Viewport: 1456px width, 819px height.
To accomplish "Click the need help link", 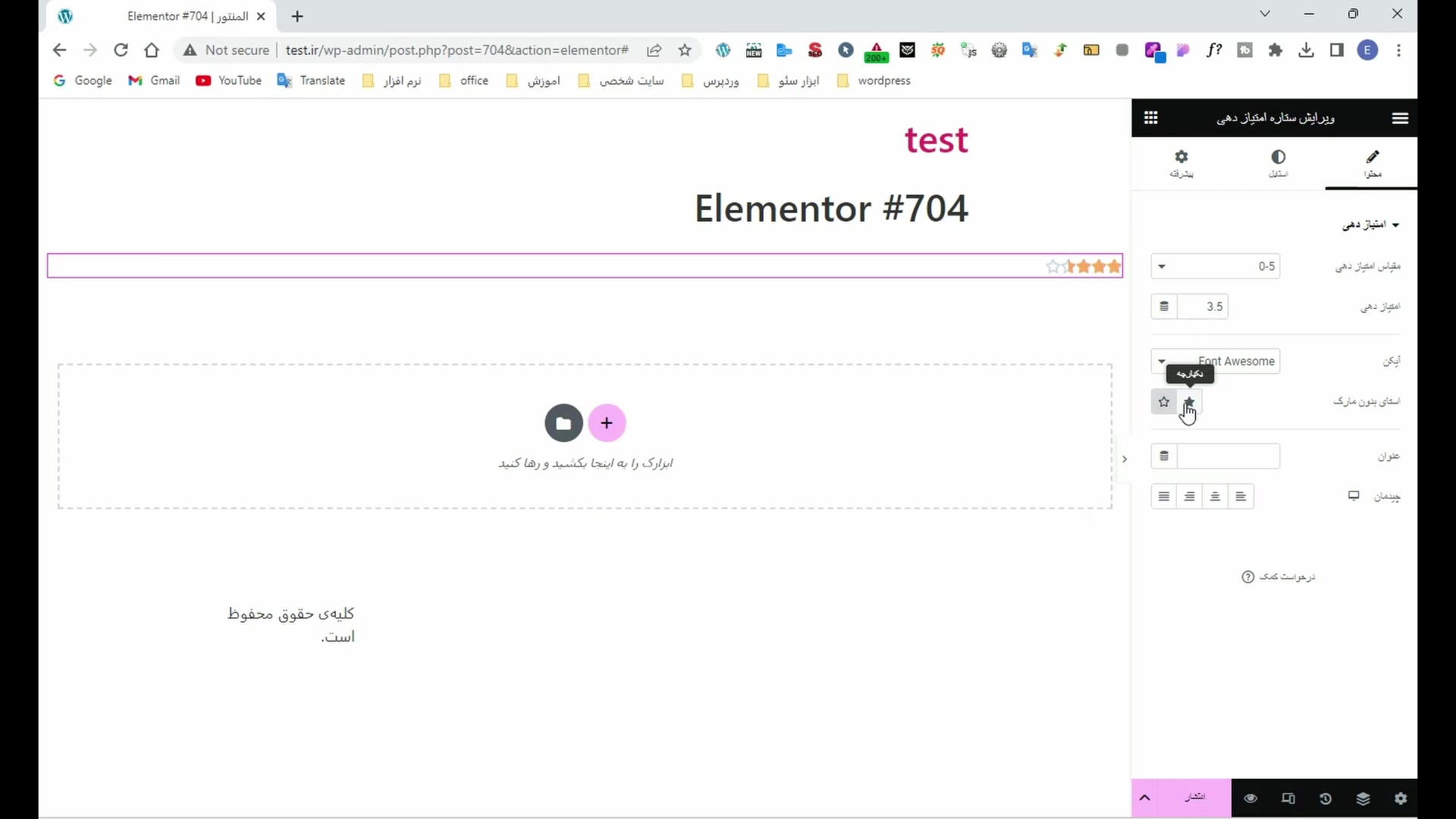I will (x=1279, y=577).
